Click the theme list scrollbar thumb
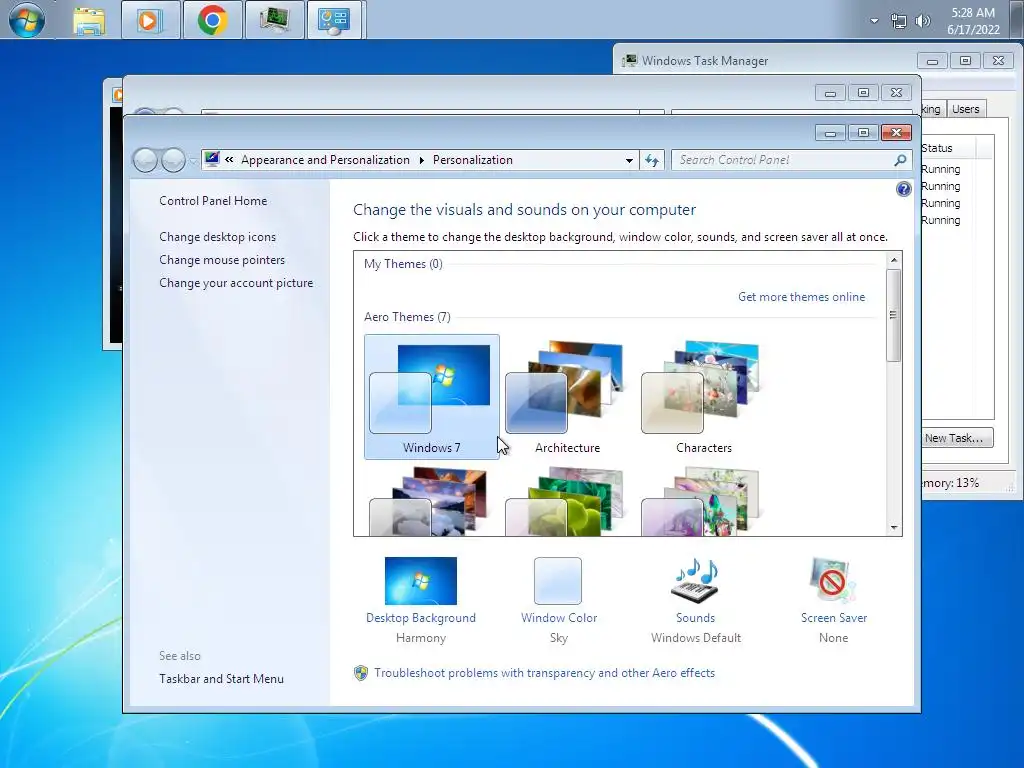This screenshot has width=1024, height=768. [894, 315]
